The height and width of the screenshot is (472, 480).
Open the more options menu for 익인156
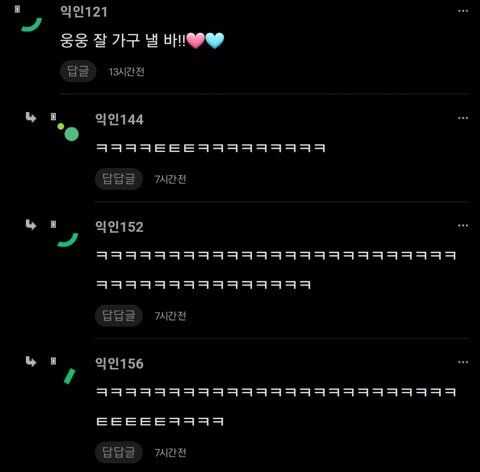(463, 362)
